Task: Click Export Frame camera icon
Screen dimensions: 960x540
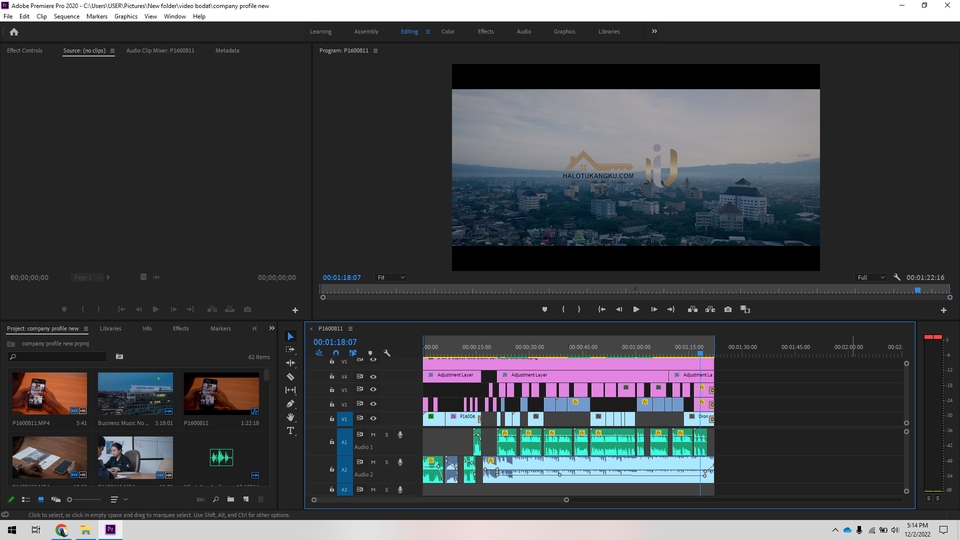Action: [x=728, y=310]
